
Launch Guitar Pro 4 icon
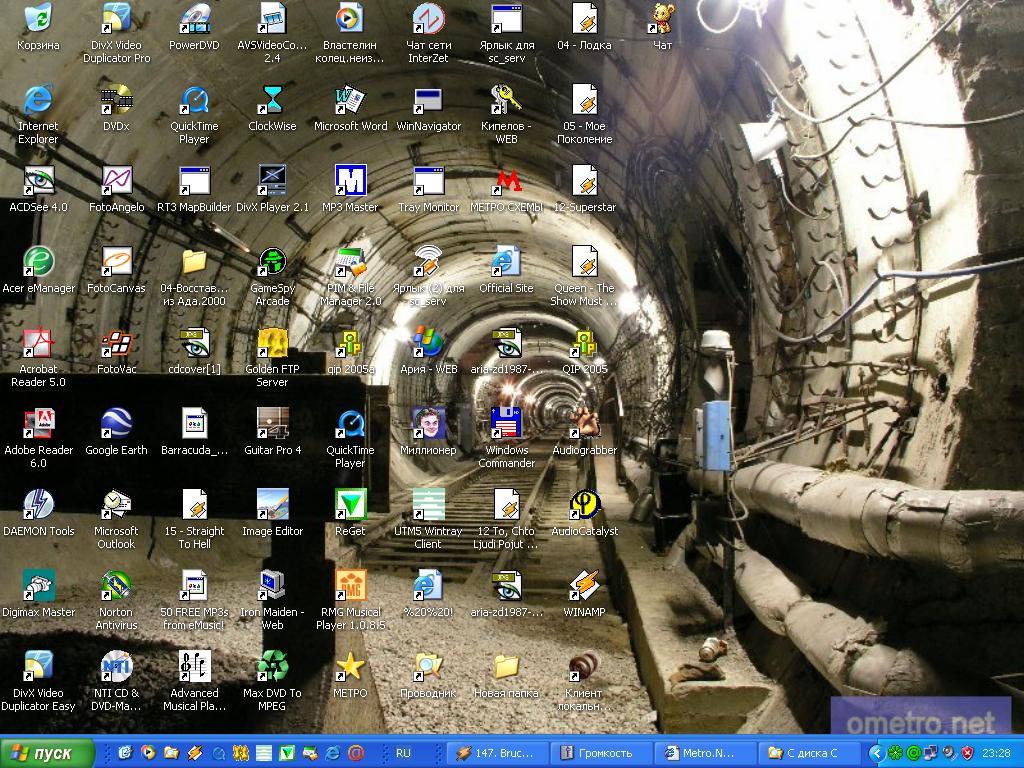click(272, 424)
